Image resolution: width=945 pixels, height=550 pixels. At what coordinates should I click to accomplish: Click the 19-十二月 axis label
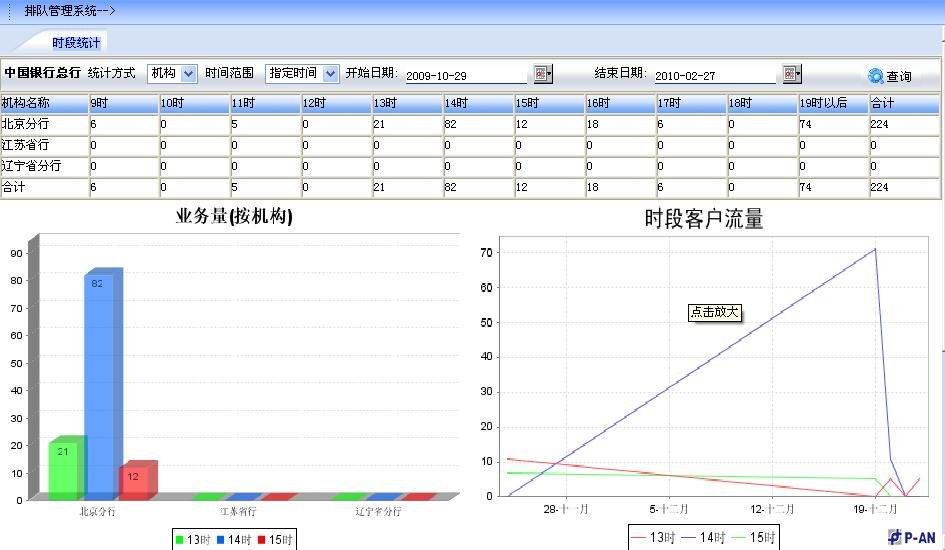click(x=875, y=509)
